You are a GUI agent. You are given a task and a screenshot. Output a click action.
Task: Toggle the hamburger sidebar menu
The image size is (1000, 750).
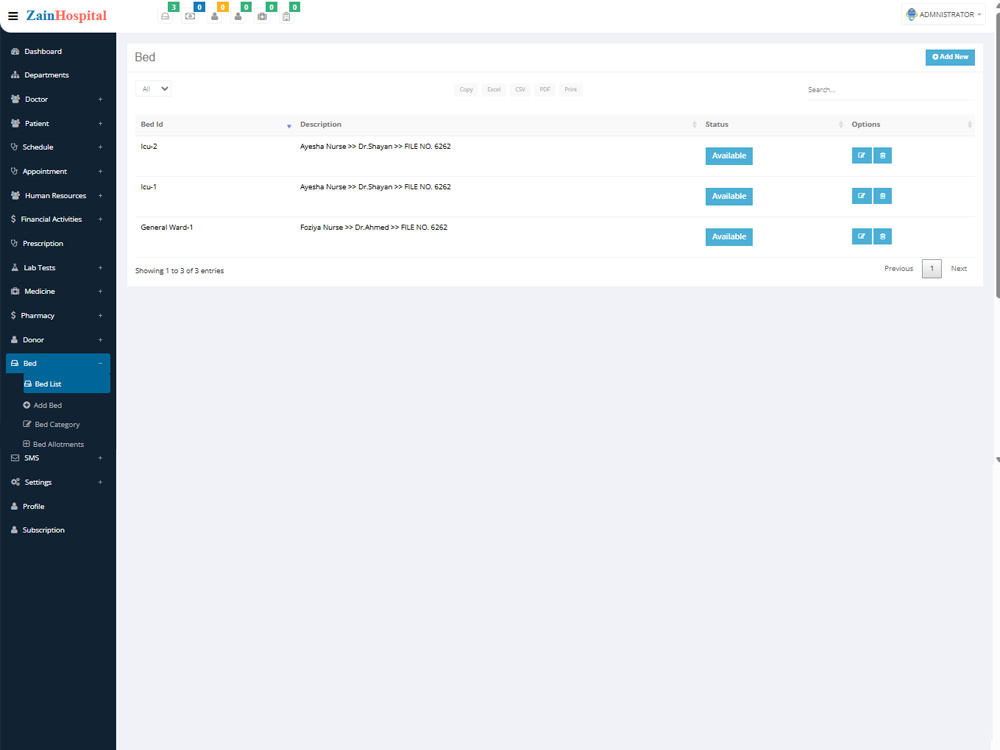click(13, 15)
